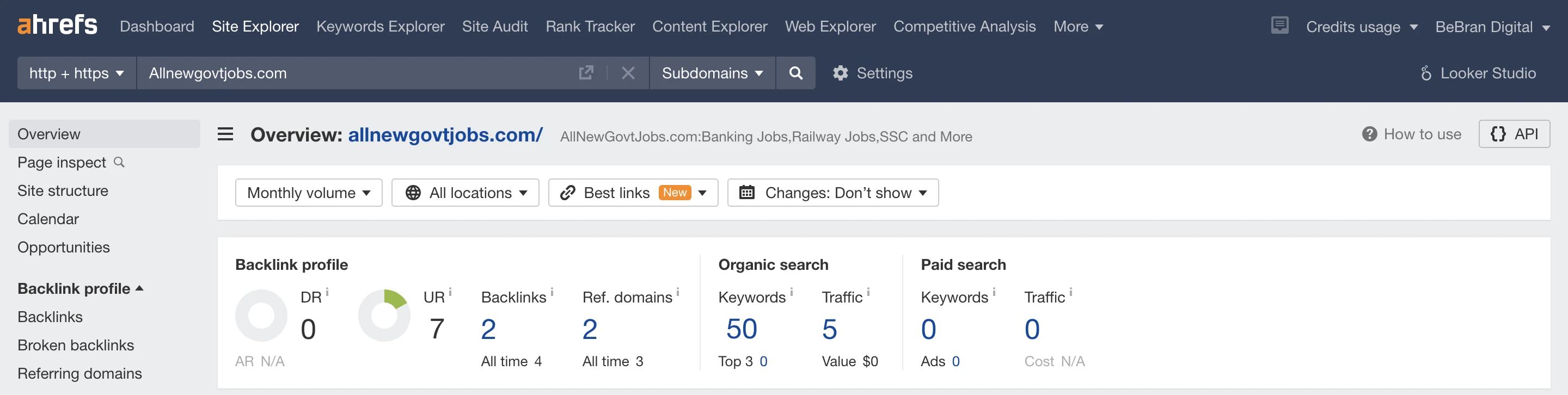Open Referring domains in sidebar
Viewport: 1568px width, 395px height.
[x=79, y=373]
